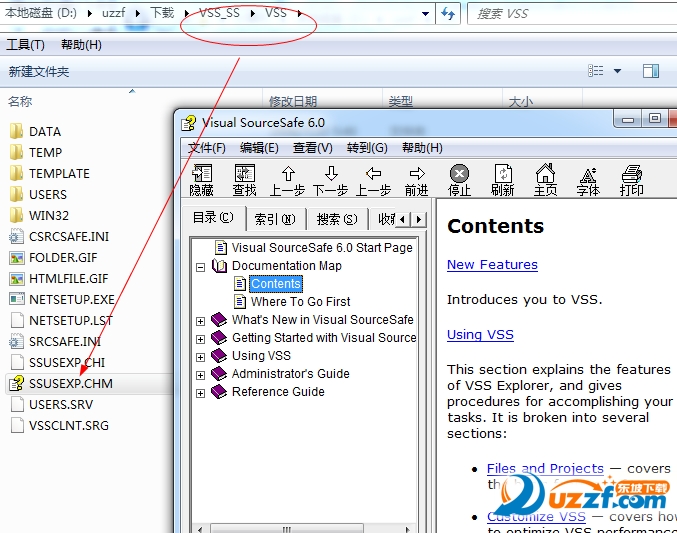Click the Forward (前进) icon
The image size is (677, 533).
click(417, 180)
